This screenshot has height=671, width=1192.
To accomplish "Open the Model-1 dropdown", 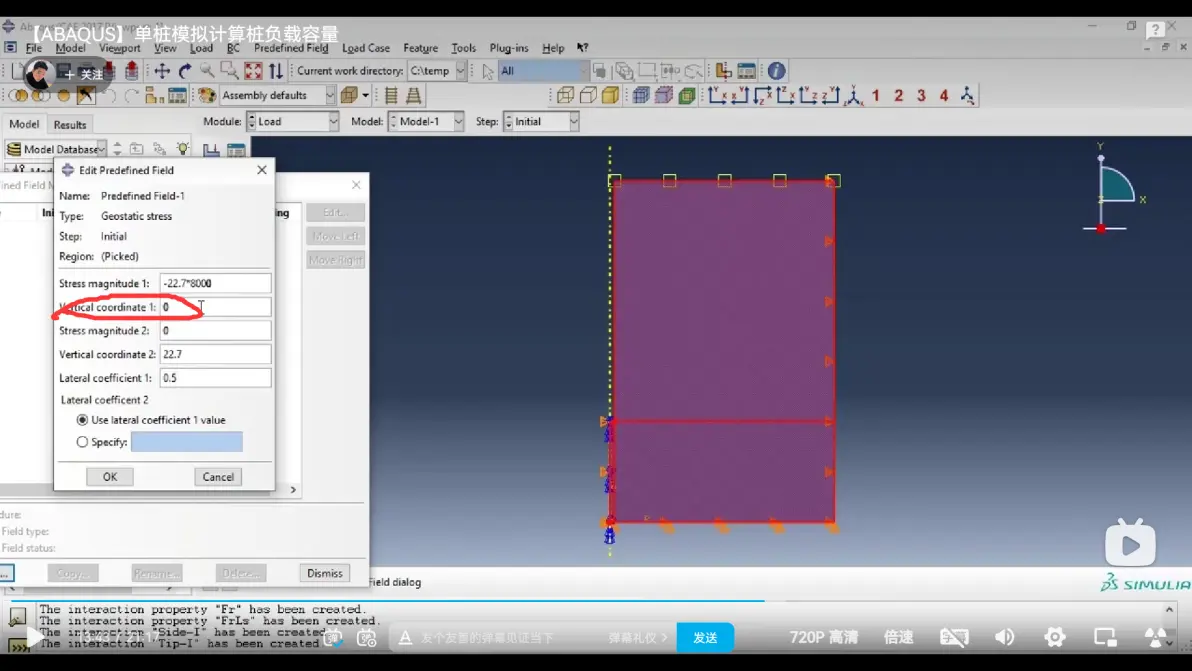I will pos(426,122).
